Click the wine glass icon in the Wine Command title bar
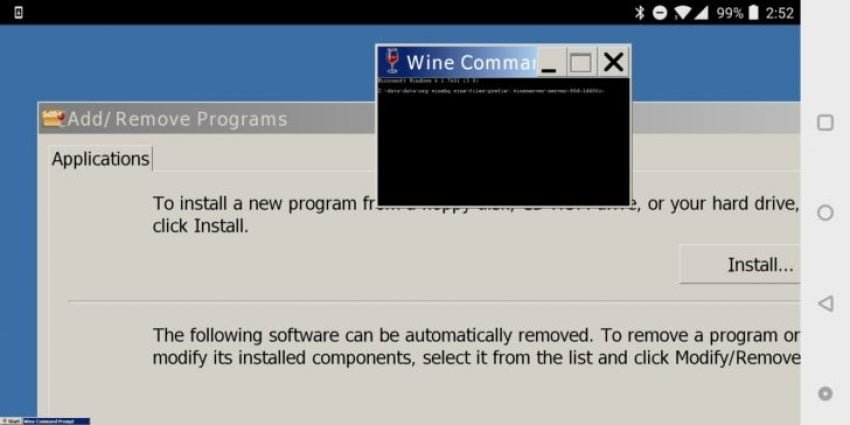 [391, 61]
